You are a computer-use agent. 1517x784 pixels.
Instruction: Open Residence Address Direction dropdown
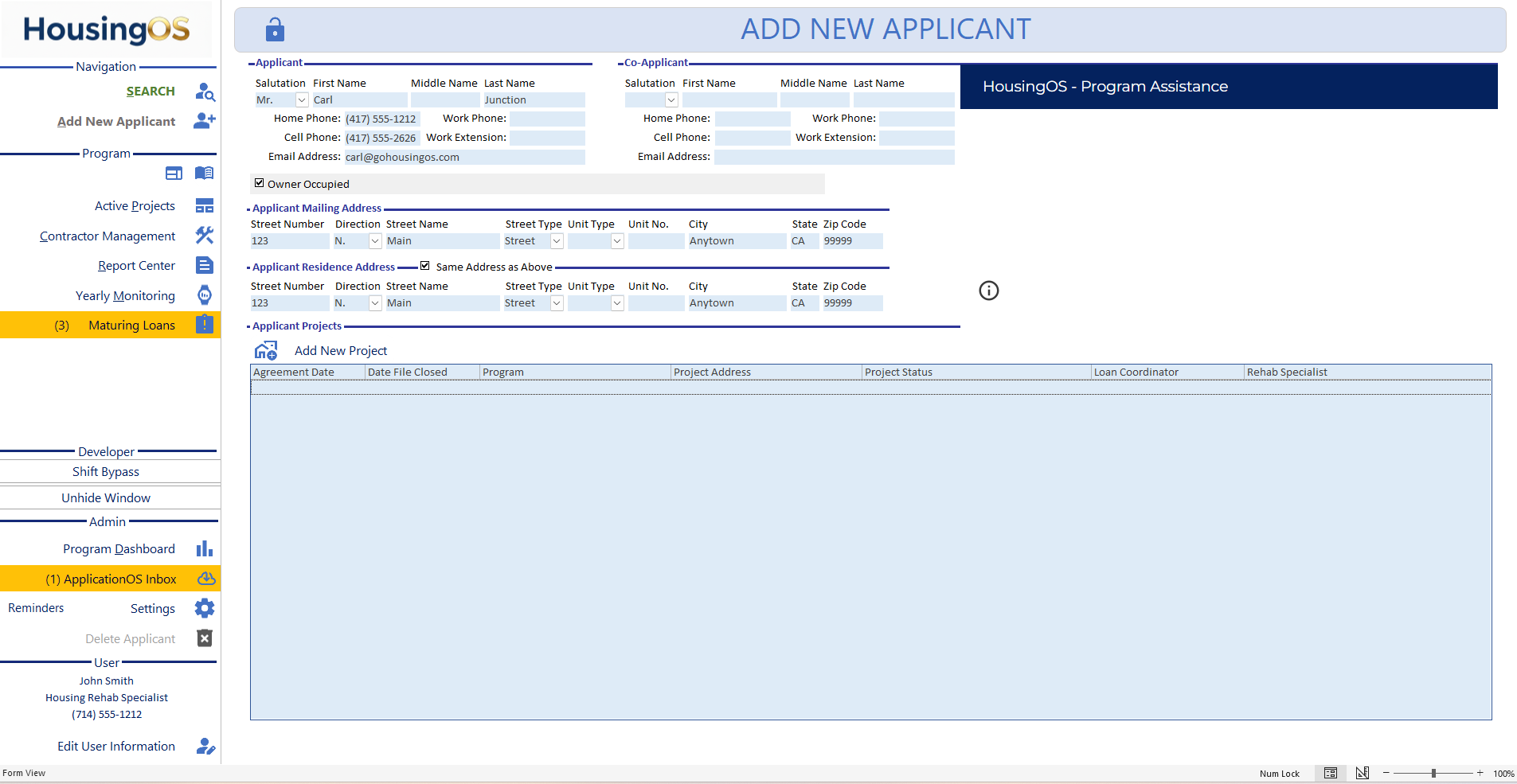(x=375, y=302)
